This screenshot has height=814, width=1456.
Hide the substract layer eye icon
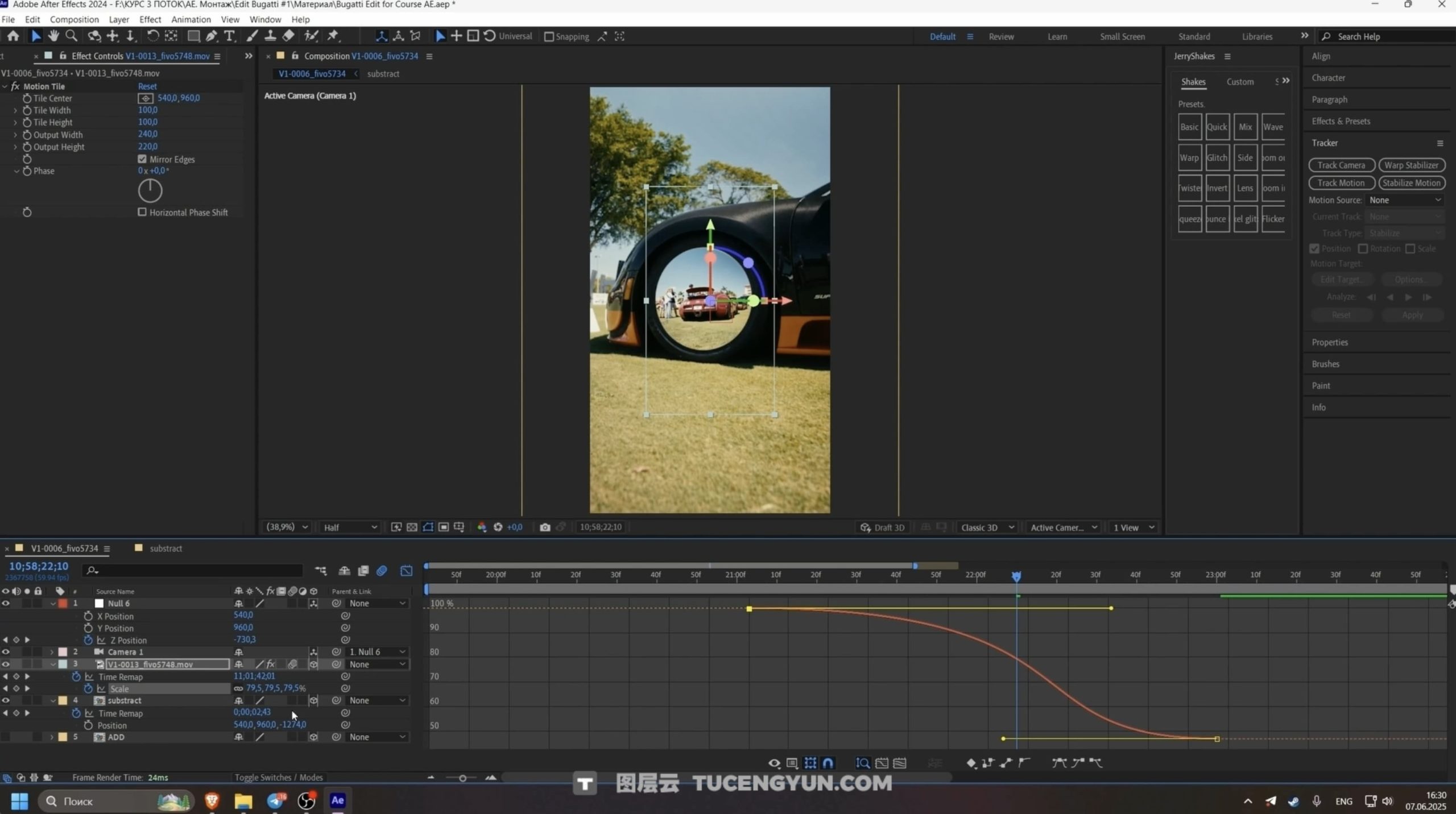click(x=6, y=700)
